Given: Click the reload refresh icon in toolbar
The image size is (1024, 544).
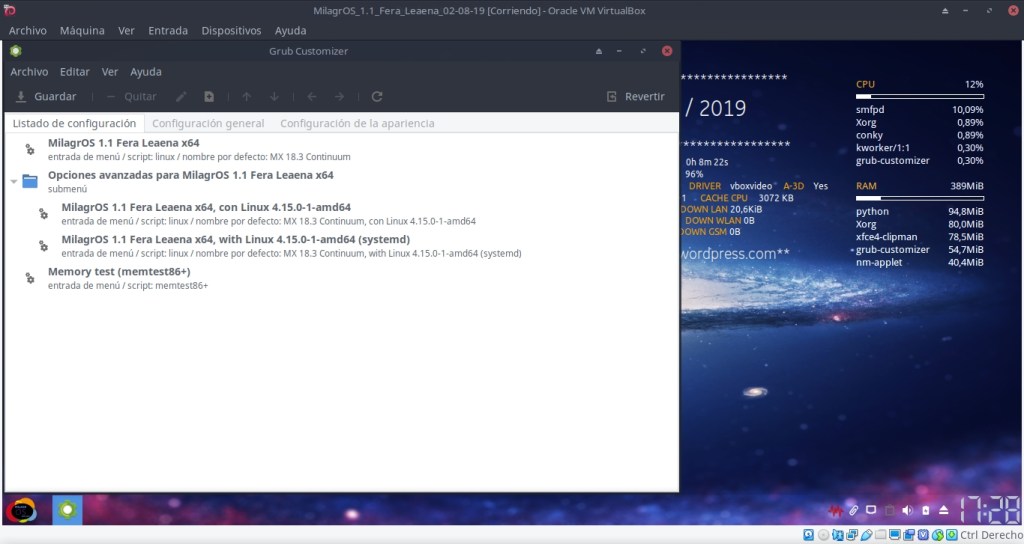Looking at the screenshot, I should [x=377, y=97].
